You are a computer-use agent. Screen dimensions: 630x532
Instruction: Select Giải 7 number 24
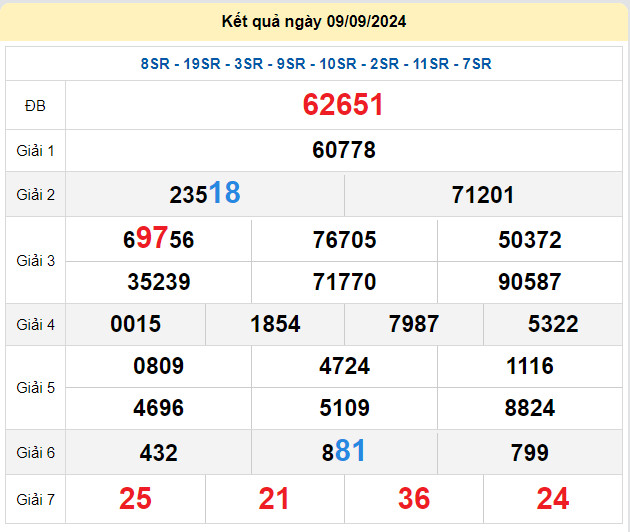click(x=553, y=499)
